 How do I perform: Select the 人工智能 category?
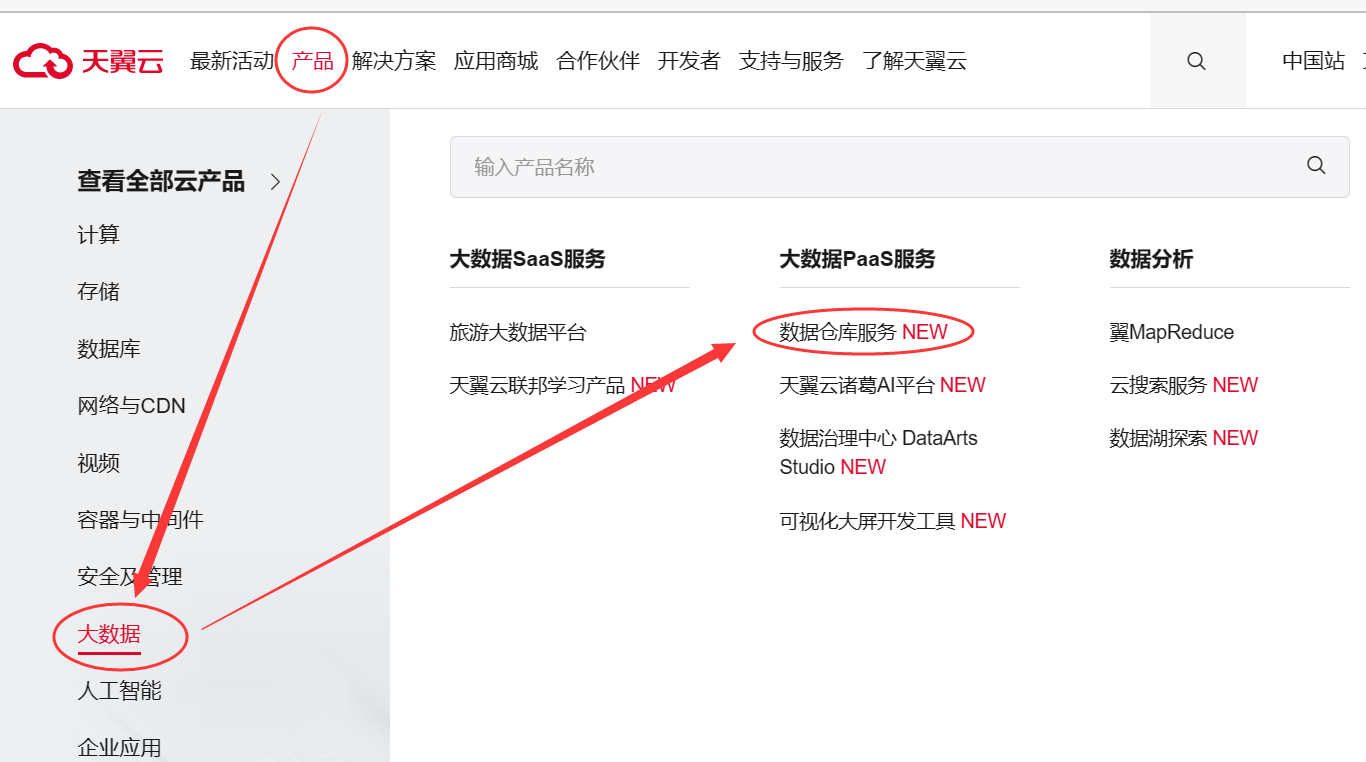120,691
